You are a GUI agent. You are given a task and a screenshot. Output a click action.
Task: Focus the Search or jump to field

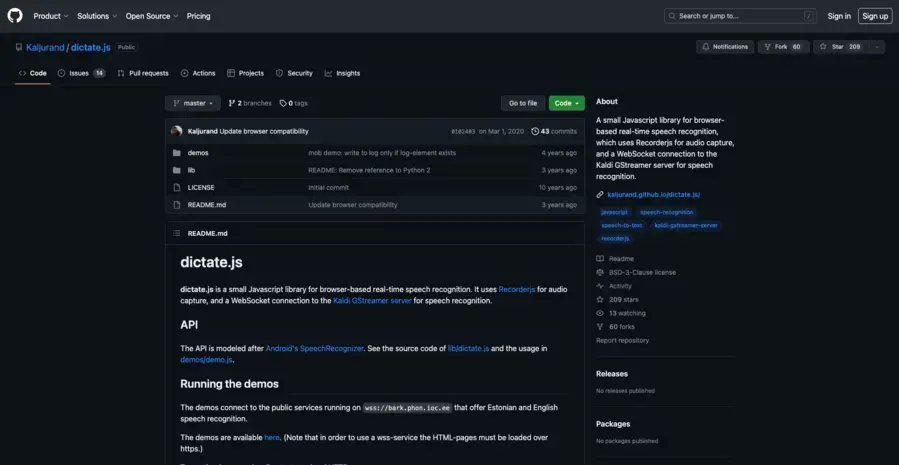740,16
